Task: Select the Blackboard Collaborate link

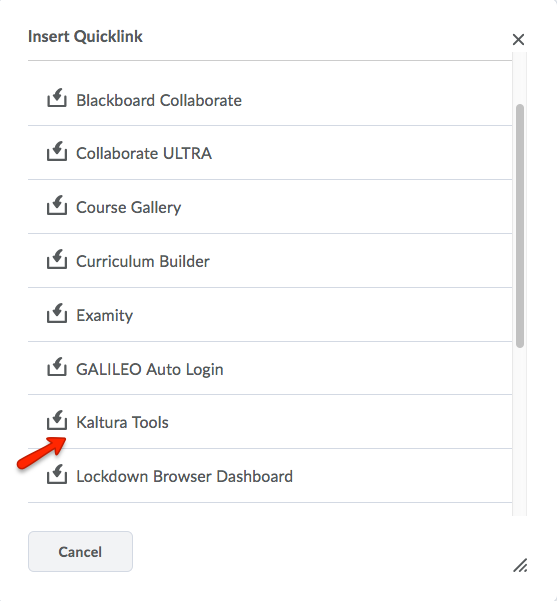Action: tap(159, 100)
